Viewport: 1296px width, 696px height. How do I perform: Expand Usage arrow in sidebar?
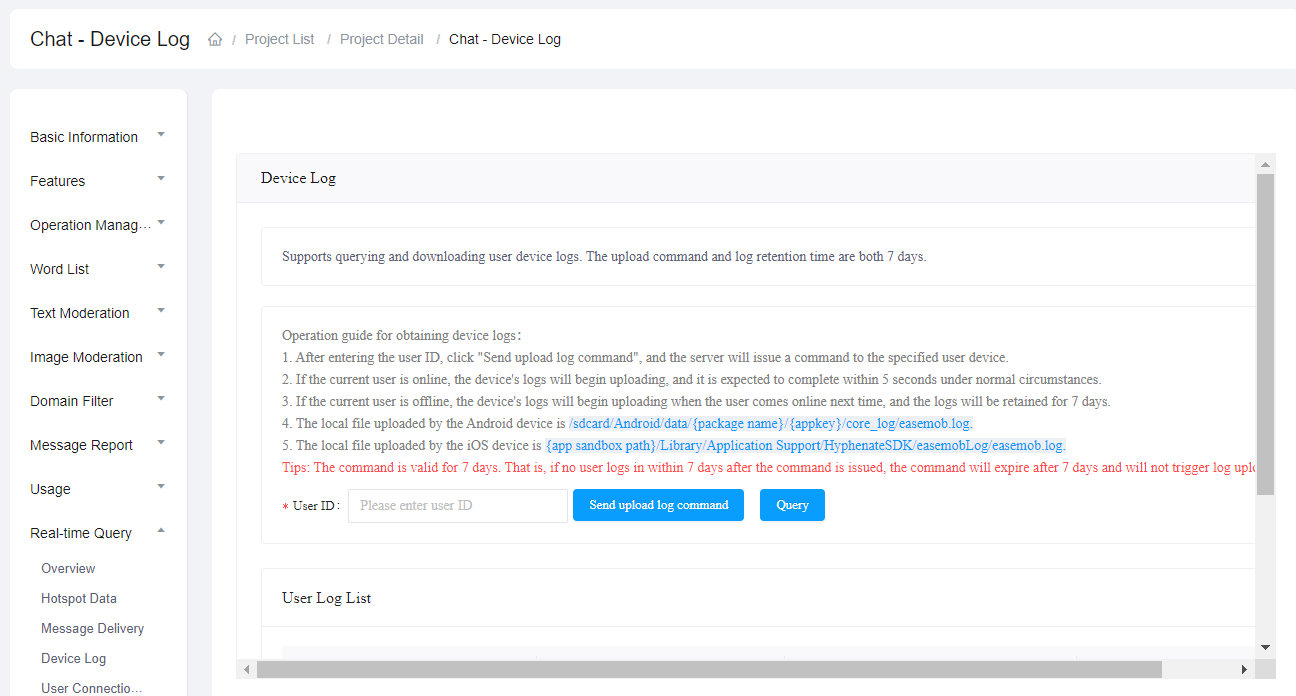161,486
